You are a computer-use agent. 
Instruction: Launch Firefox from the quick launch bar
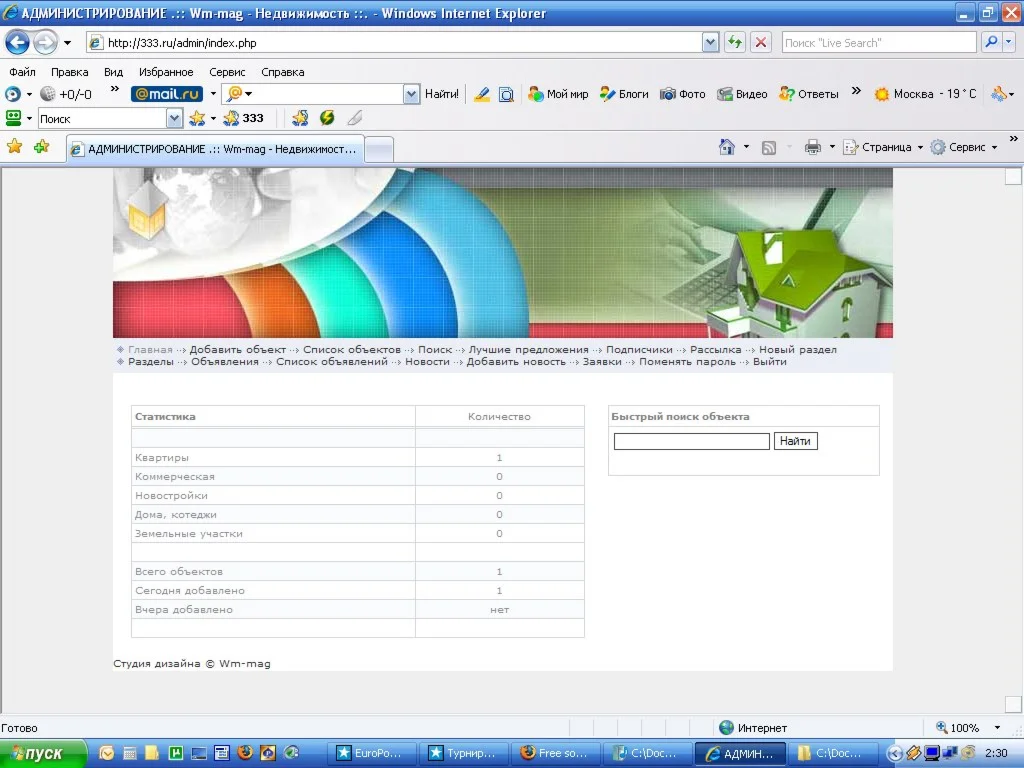pos(245,753)
